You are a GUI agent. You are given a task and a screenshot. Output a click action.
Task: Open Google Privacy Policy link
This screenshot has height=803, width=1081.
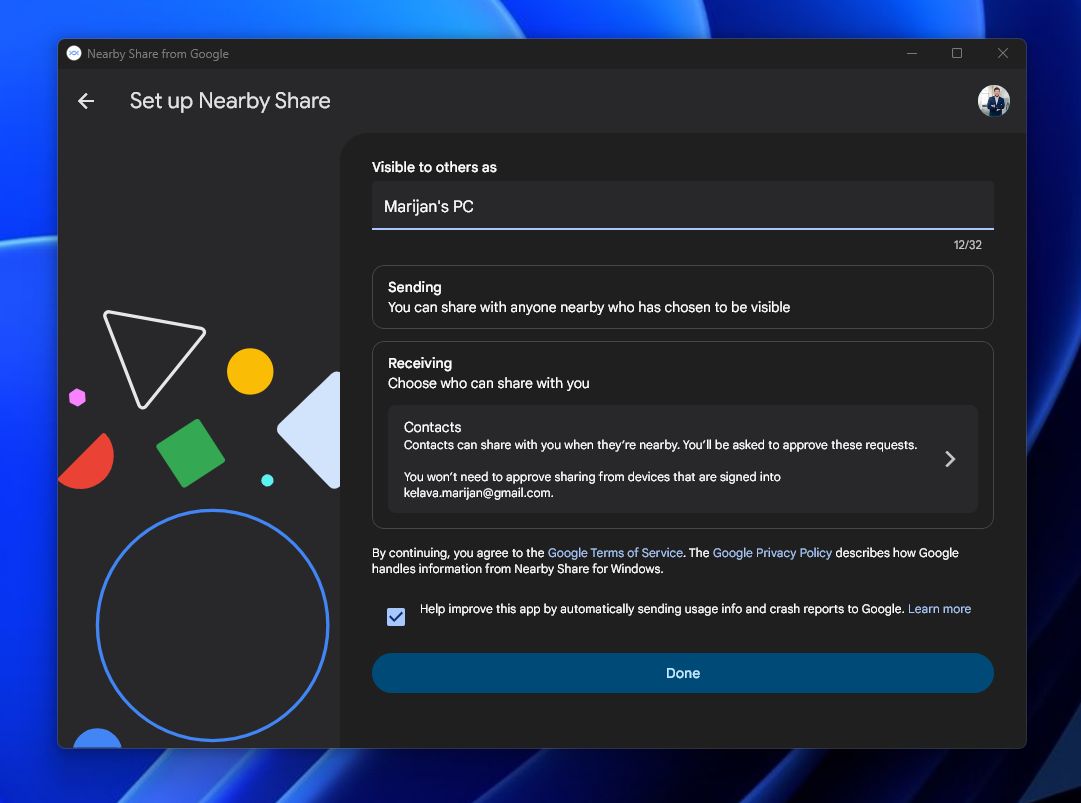pyautogui.click(x=772, y=553)
